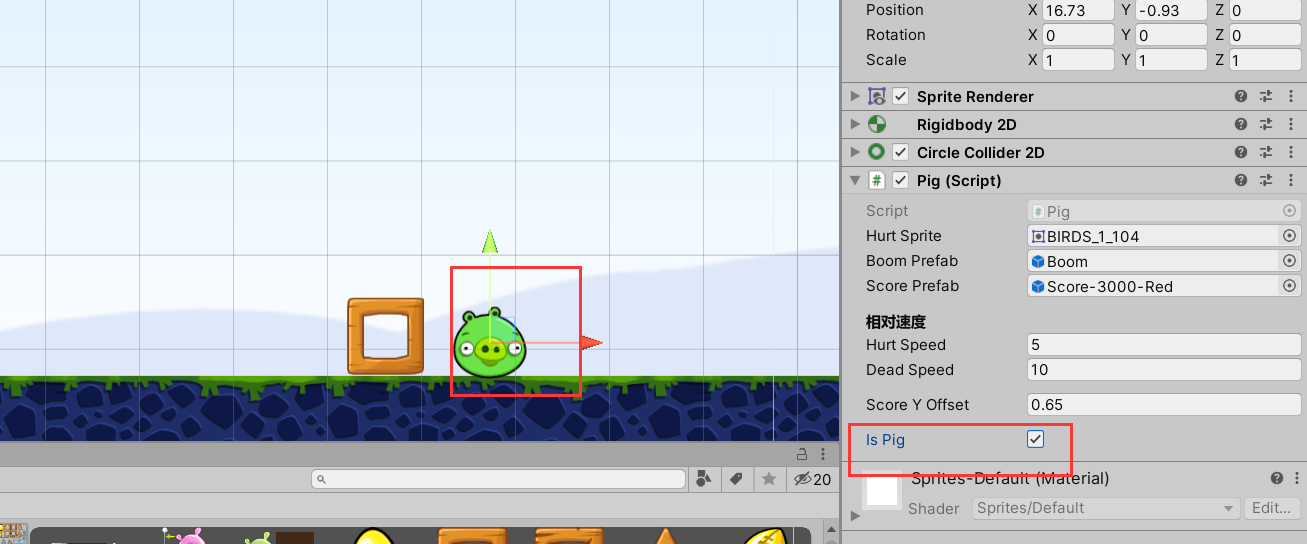Open Rigidbody 2D more options menu
1307x544 pixels.
coord(1291,125)
